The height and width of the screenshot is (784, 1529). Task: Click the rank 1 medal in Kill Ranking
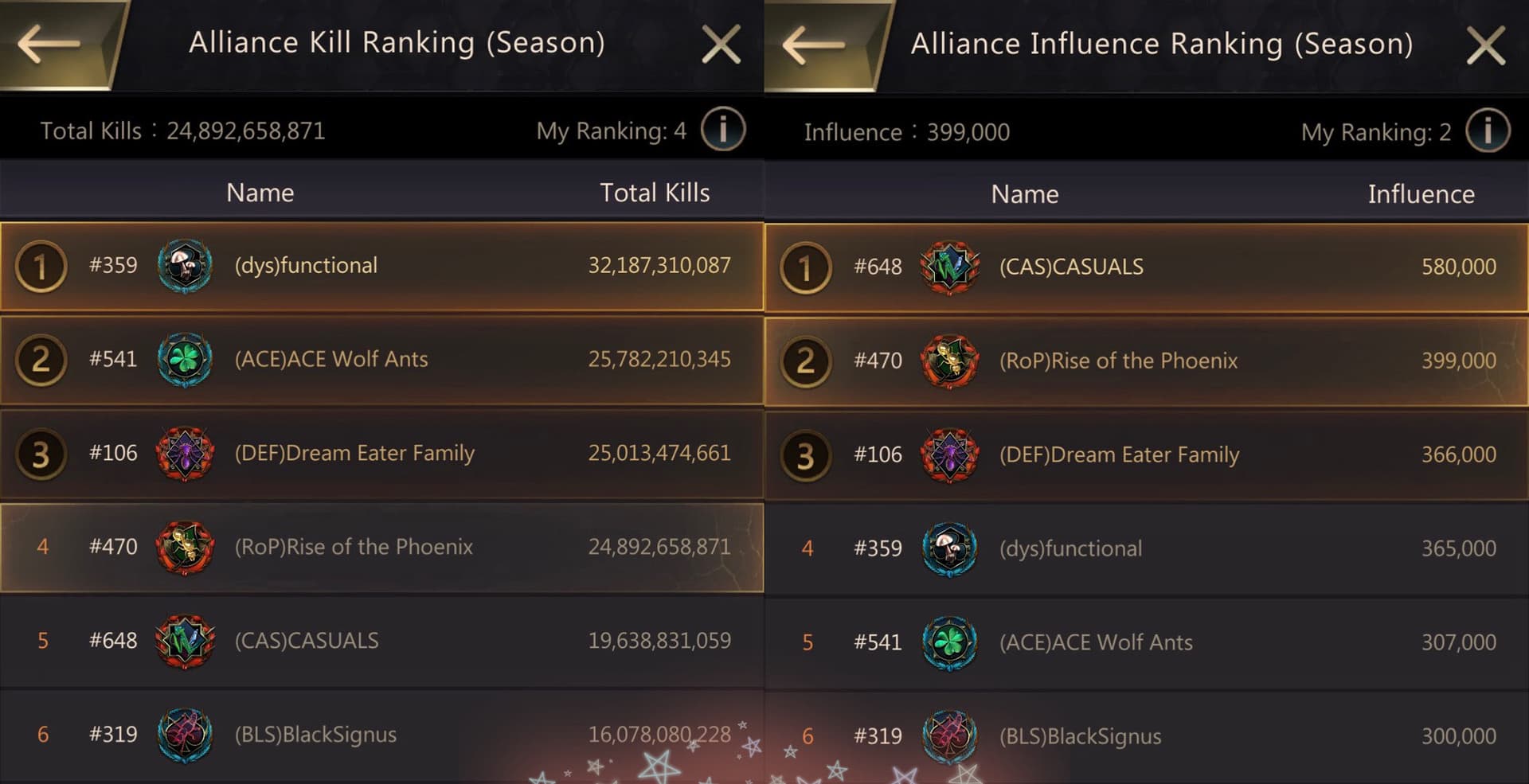click(x=41, y=267)
